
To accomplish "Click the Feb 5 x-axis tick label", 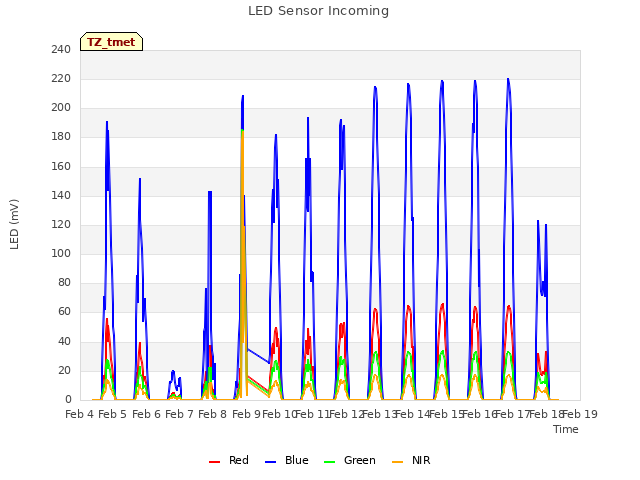I will tap(113, 414).
